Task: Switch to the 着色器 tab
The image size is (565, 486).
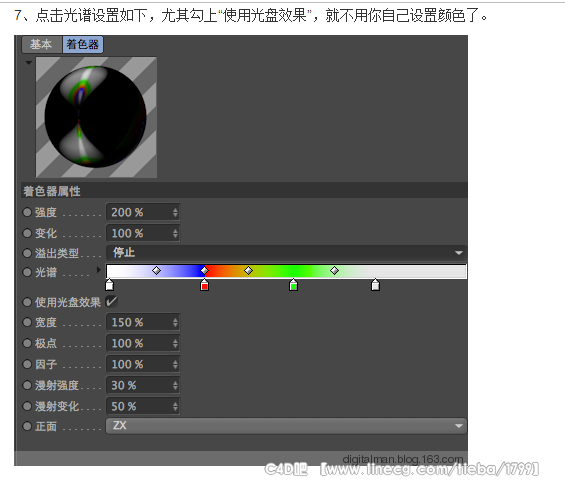Action: pos(83,45)
